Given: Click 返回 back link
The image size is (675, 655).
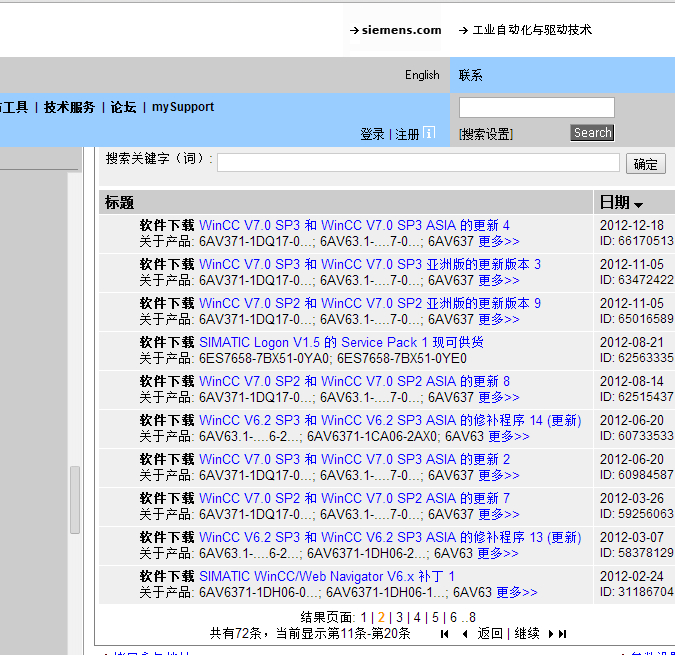Looking at the screenshot, I should tap(490, 633).
